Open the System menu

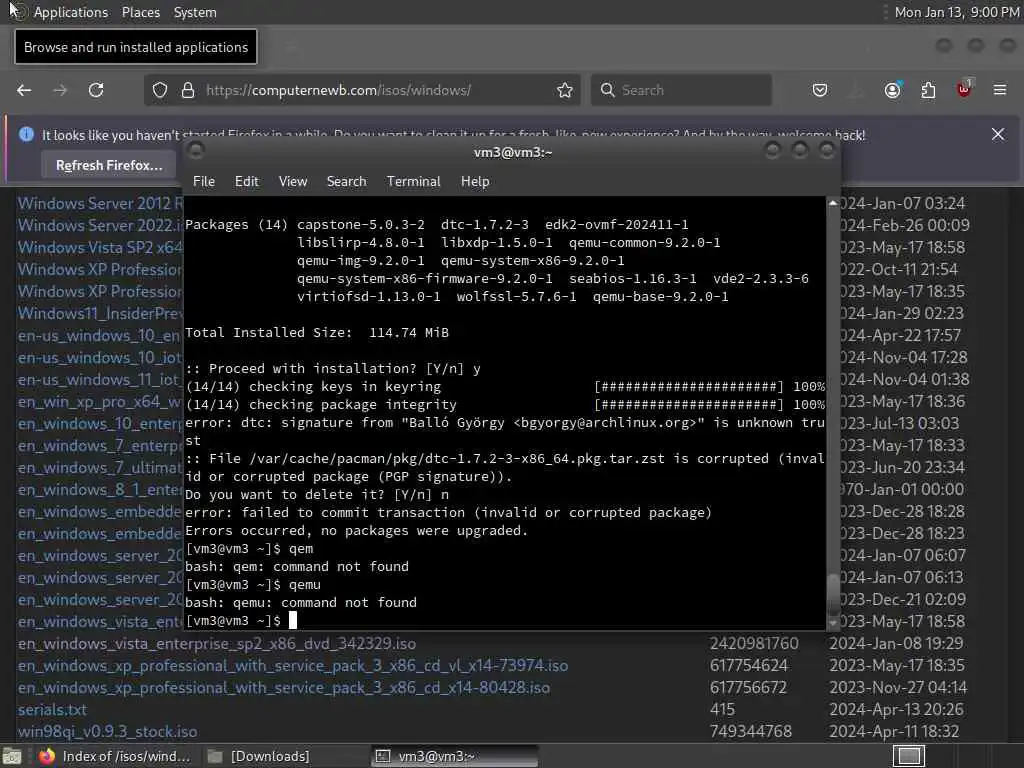195,12
